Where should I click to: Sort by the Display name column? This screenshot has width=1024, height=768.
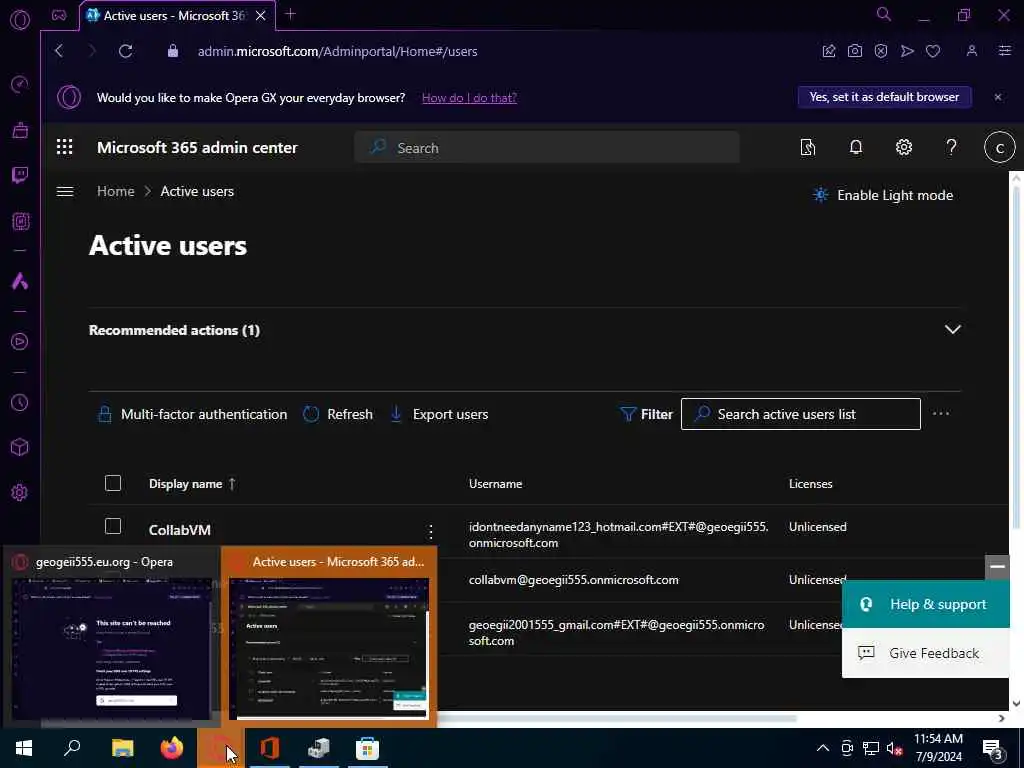point(192,484)
